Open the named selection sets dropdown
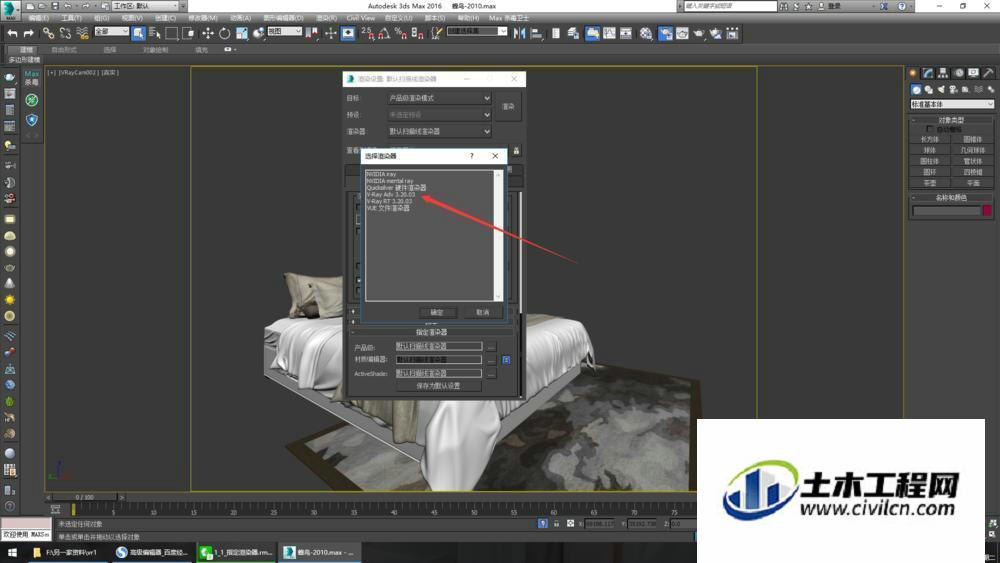 pos(477,31)
